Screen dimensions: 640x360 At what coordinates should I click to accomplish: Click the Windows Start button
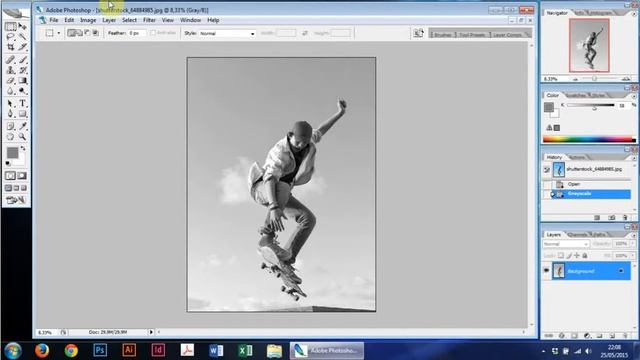pos(13,351)
